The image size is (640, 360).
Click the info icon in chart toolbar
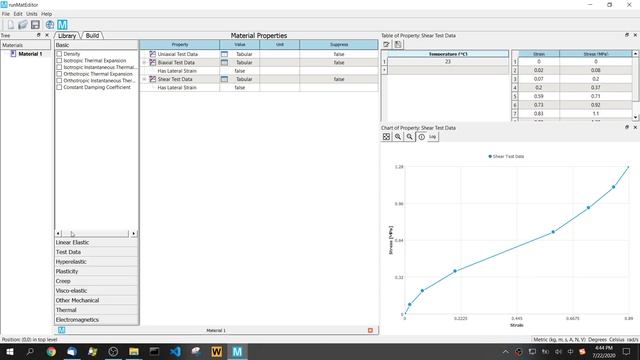[x=421, y=137]
